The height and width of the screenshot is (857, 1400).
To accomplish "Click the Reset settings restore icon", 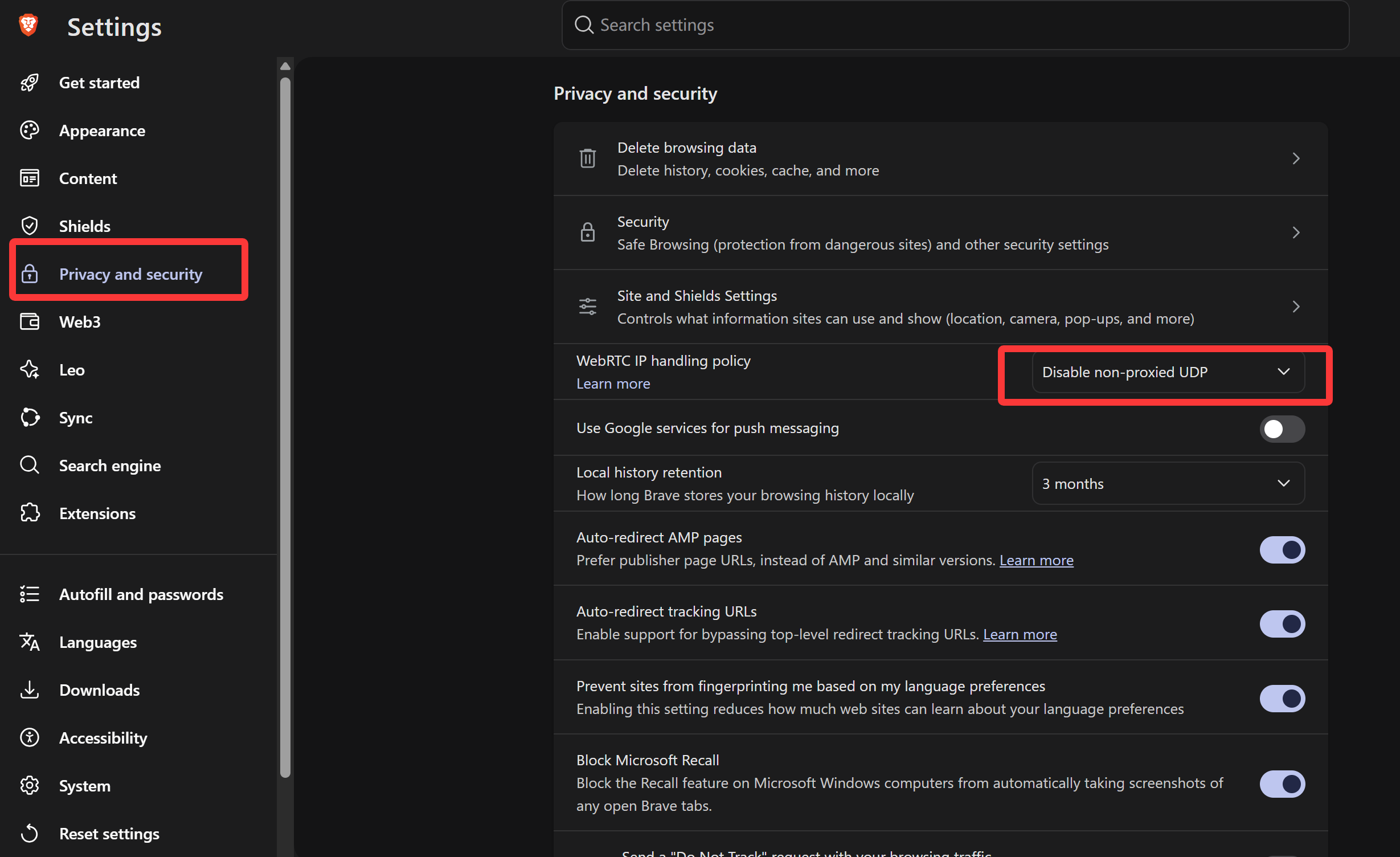I will tap(30, 834).
